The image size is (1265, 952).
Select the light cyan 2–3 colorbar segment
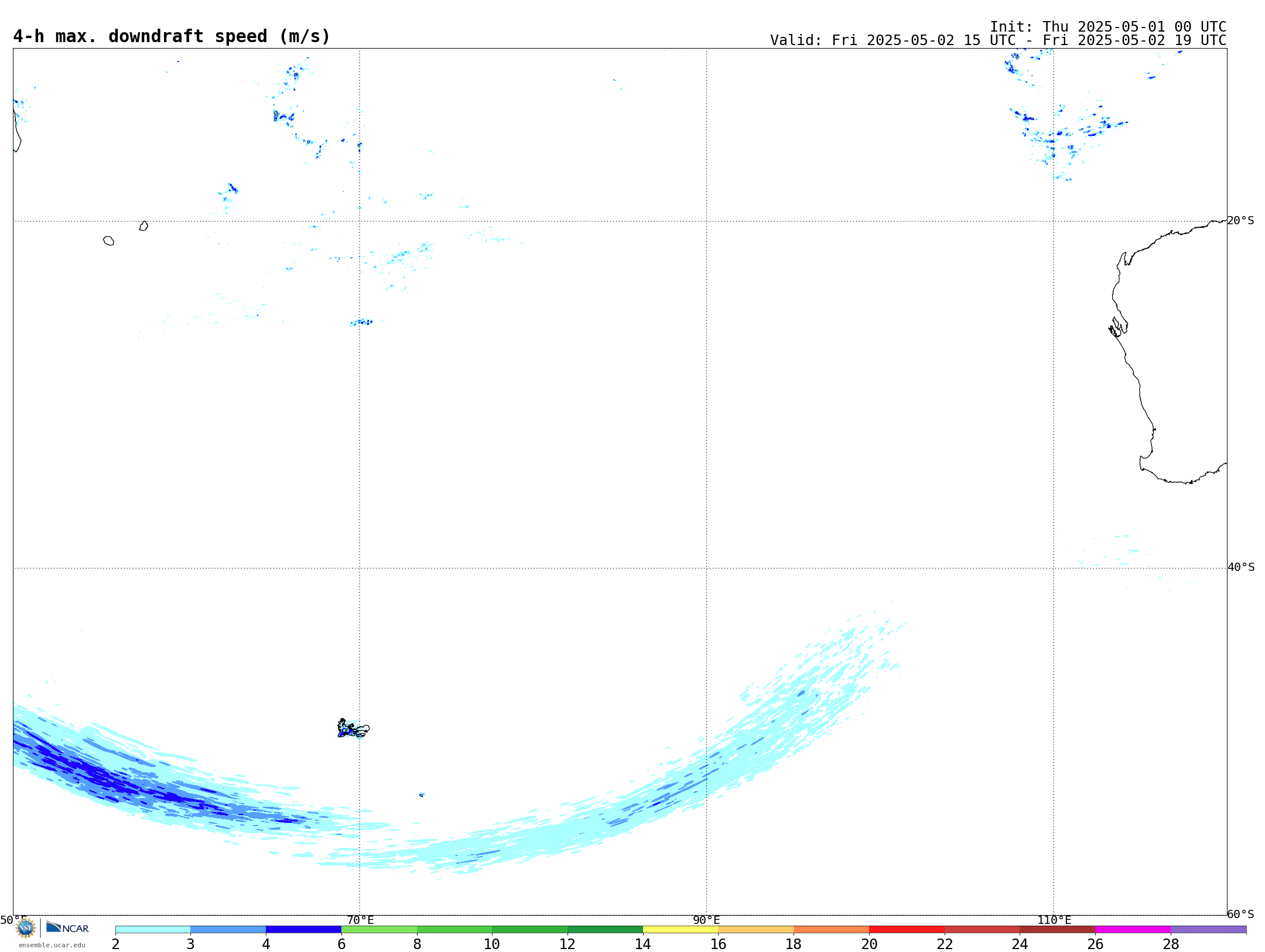[x=153, y=930]
